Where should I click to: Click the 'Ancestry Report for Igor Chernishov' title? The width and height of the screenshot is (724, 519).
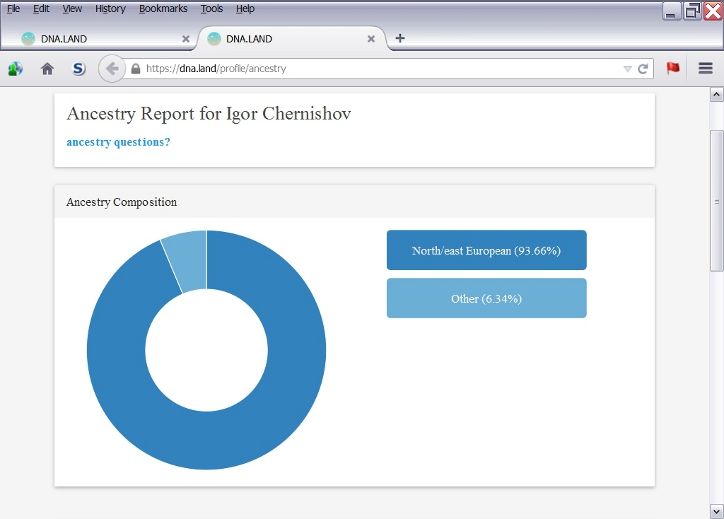click(x=209, y=114)
